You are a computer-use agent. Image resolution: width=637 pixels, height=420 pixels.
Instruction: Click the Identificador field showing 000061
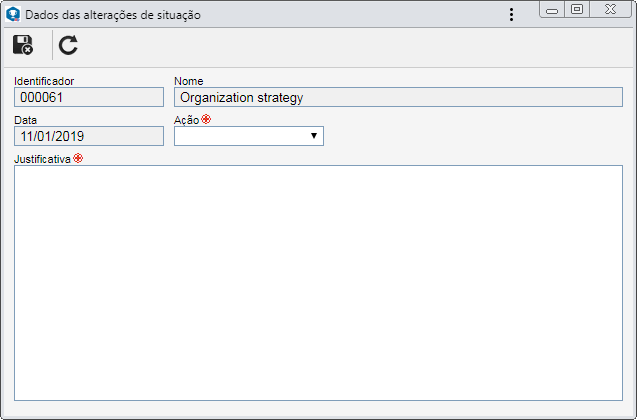[89, 97]
